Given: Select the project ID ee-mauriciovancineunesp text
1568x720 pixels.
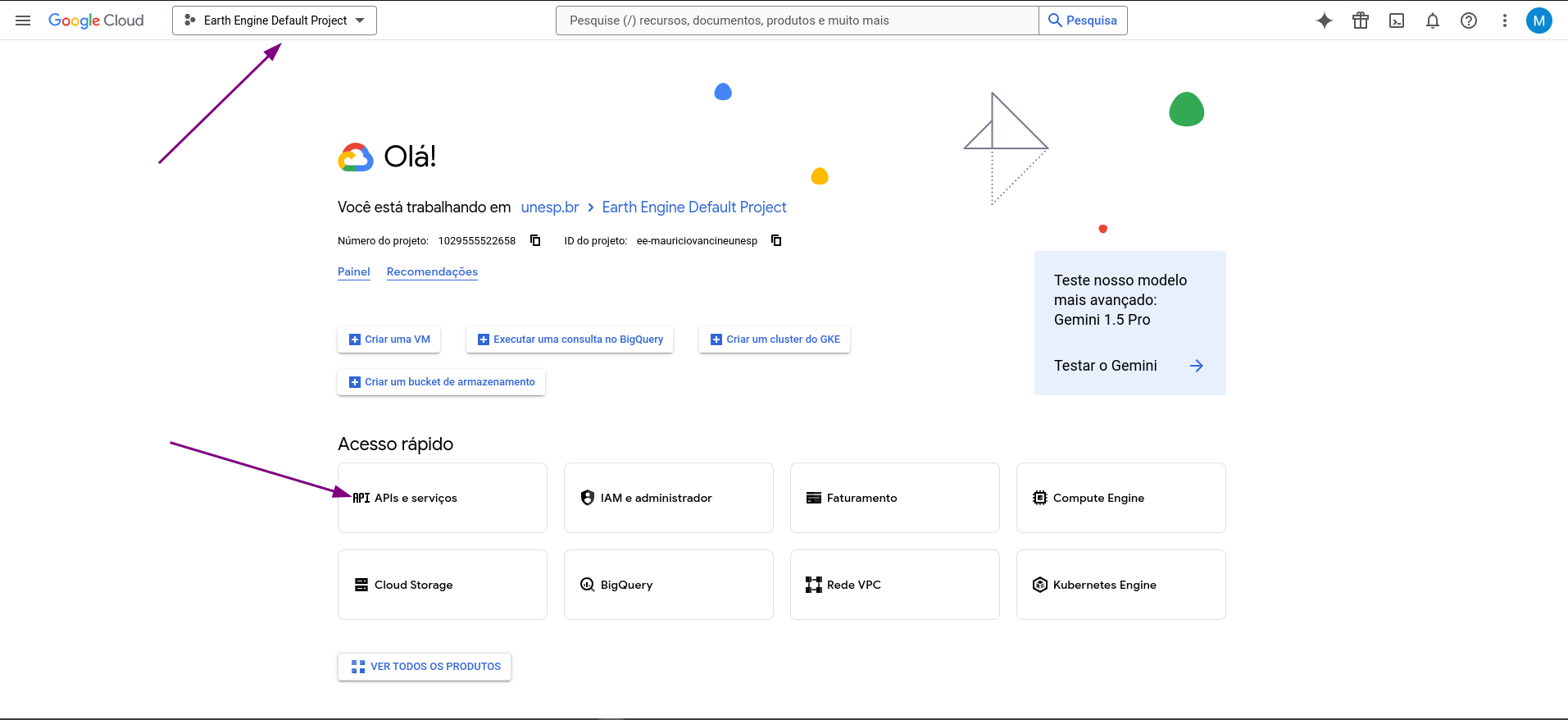Looking at the screenshot, I should click(x=697, y=241).
